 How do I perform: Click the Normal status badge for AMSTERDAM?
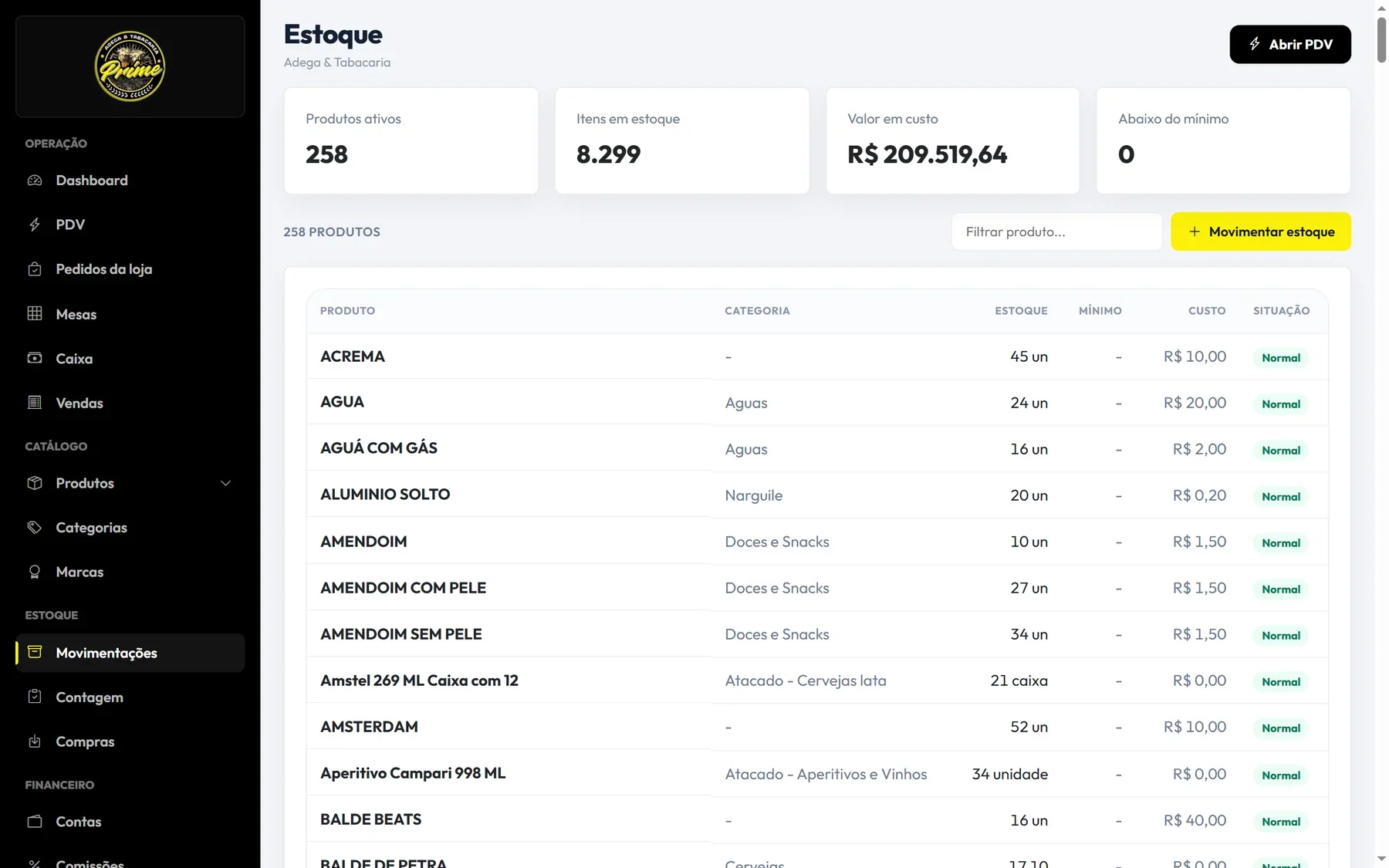[1281, 728]
